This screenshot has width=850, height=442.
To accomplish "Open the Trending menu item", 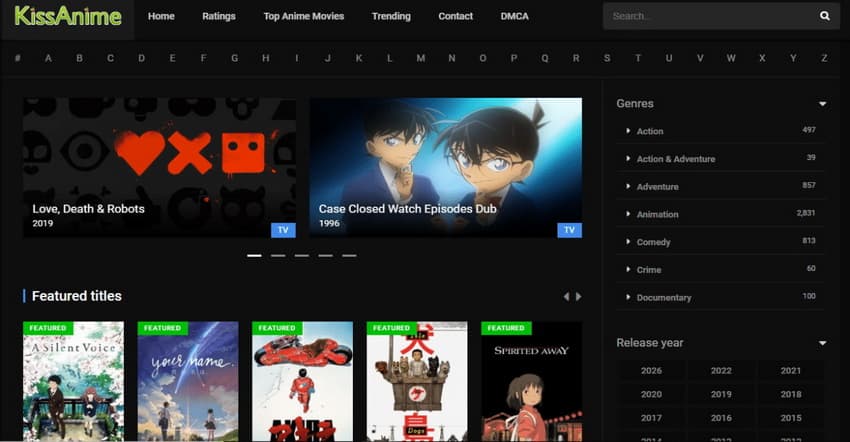I will (391, 17).
